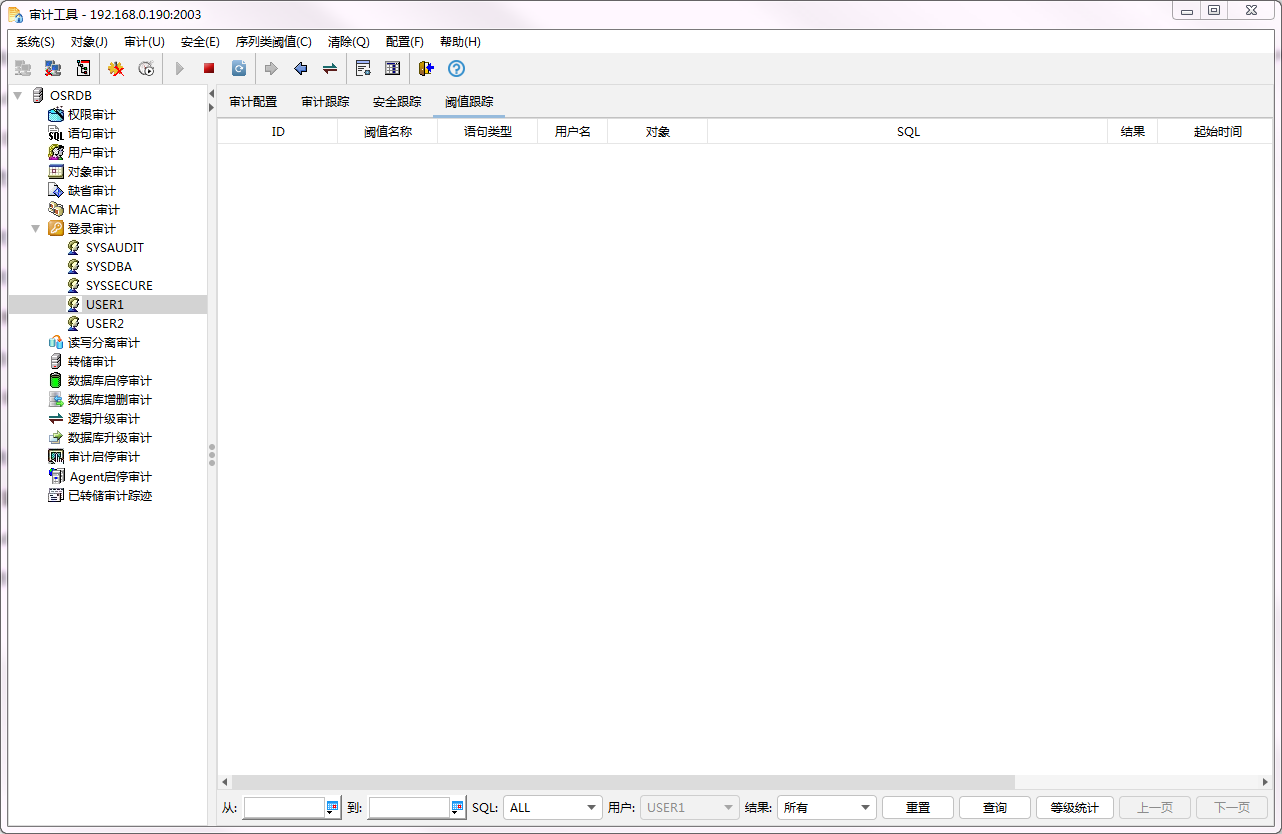The image size is (1282, 834).
Task: Select SYSDBA under login audit tree
Action: (108, 267)
